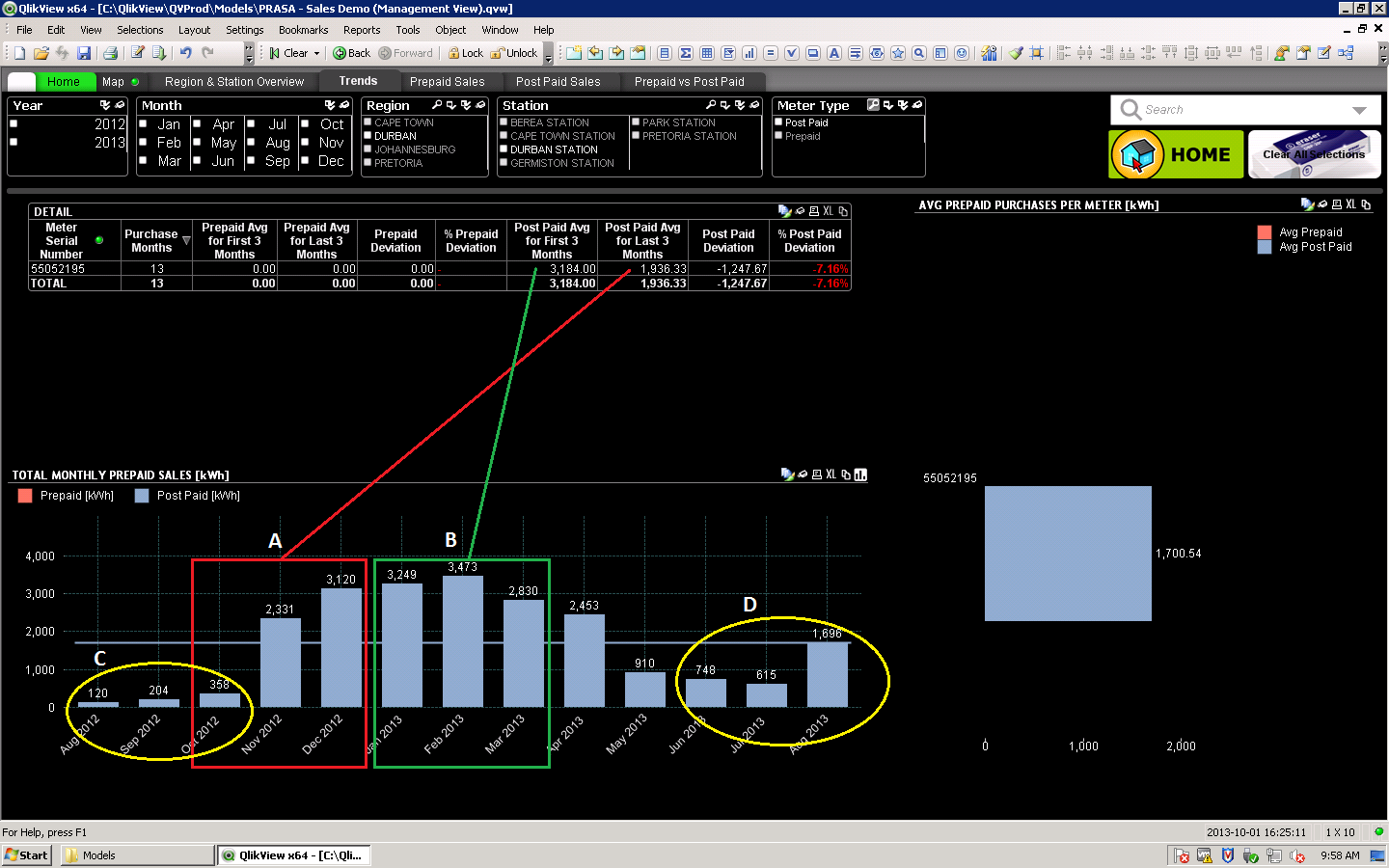Click the Print toolbar icon
Image resolution: width=1389 pixels, height=868 pixels.
(110, 54)
